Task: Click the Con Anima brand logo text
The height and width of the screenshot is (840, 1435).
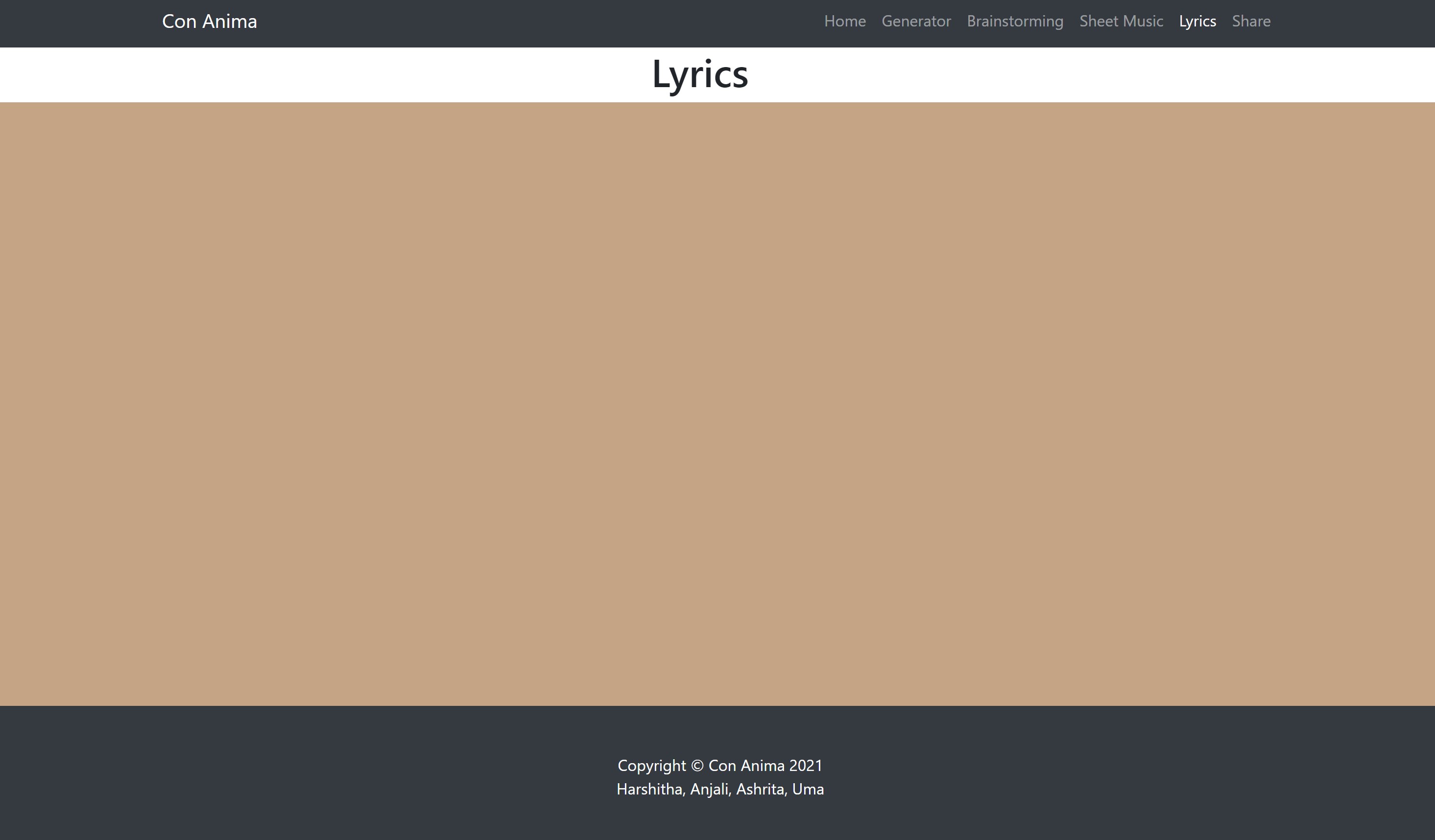Action: pyautogui.click(x=209, y=22)
